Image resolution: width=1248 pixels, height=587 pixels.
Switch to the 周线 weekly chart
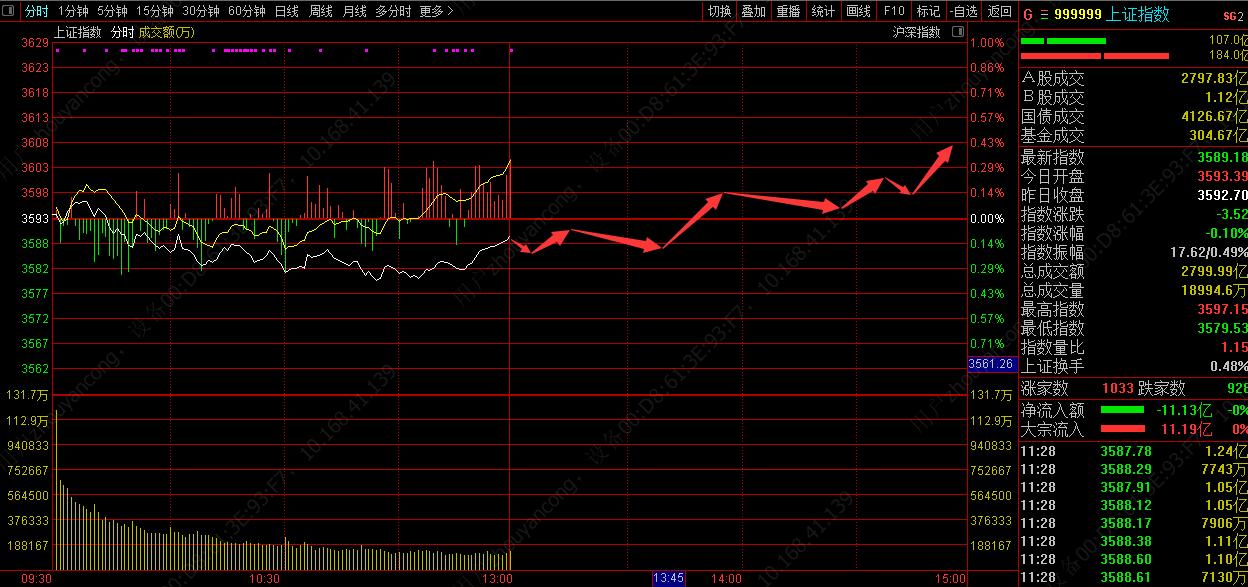(x=320, y=11)
